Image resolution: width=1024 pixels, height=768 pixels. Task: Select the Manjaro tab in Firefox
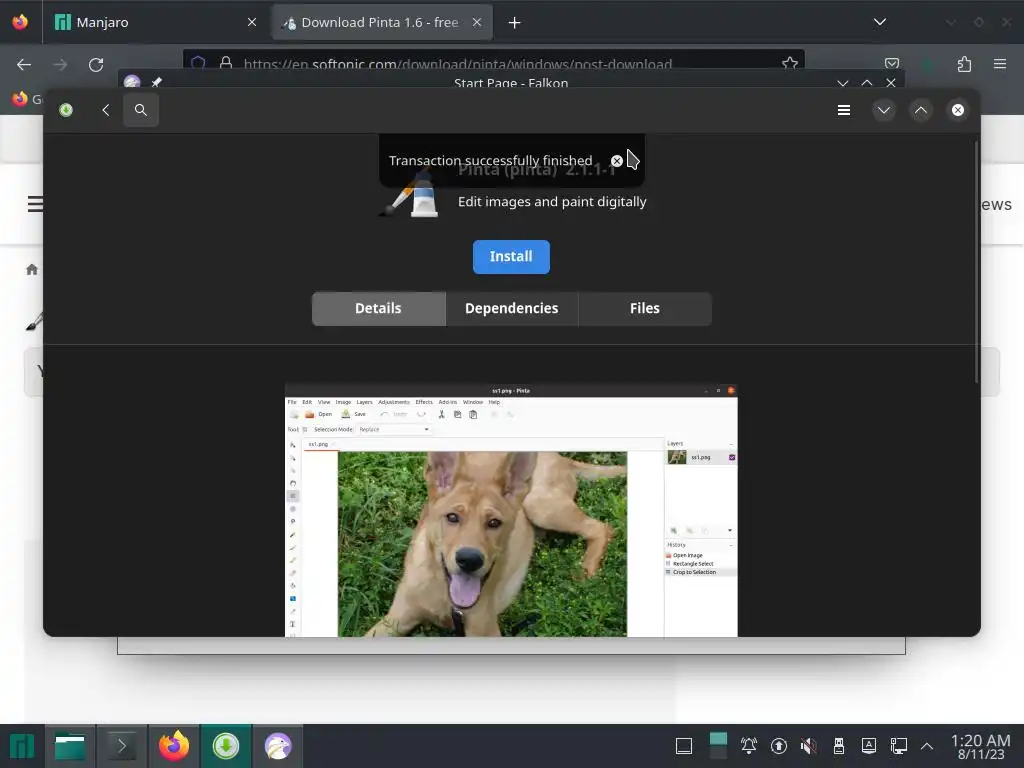155,22
